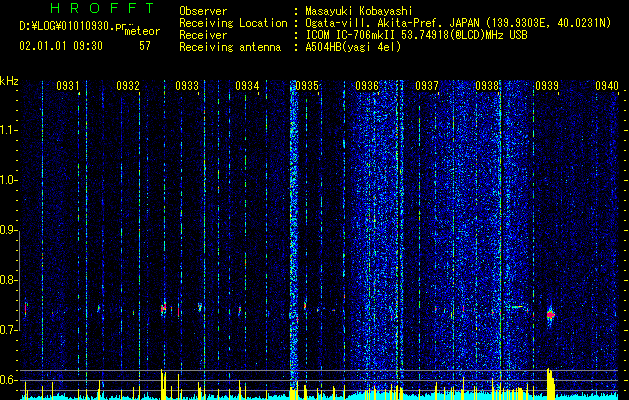Click the "Receiving antenna" label
Viewport: 629px width, 400px height.
230,47
